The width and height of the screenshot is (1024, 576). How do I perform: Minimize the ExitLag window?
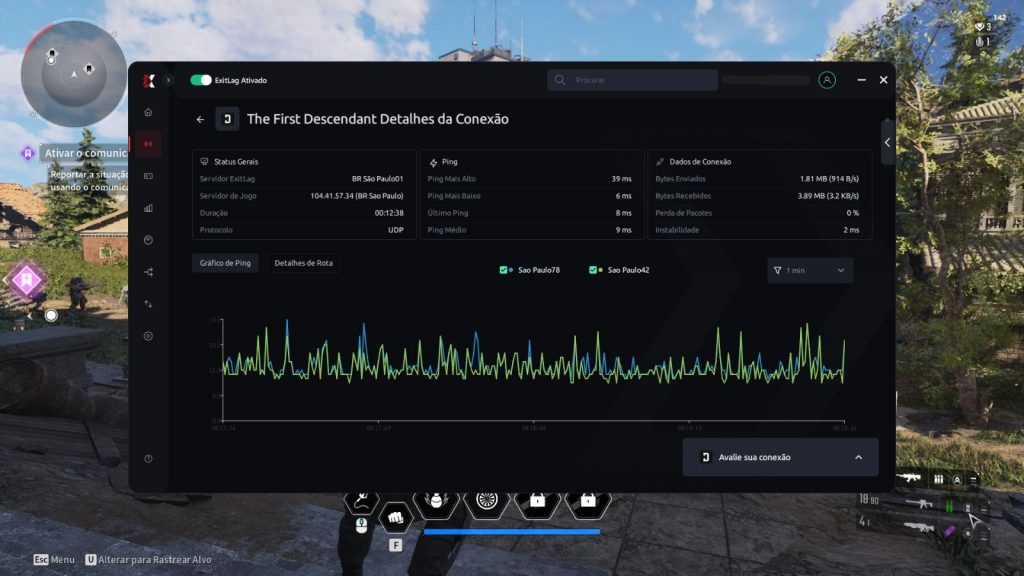(861, 80)
